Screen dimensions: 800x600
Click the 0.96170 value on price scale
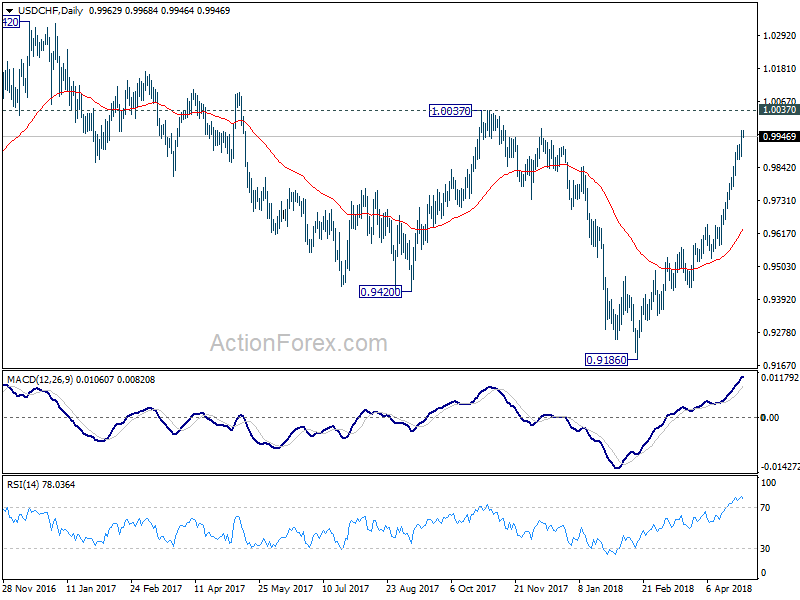point(779,234)
